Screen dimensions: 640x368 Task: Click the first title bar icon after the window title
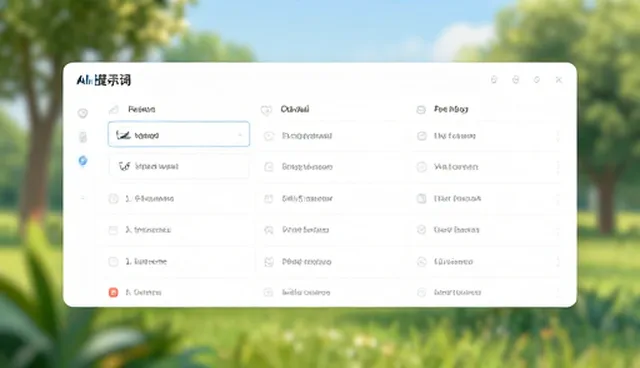click(x=494, y=80)
